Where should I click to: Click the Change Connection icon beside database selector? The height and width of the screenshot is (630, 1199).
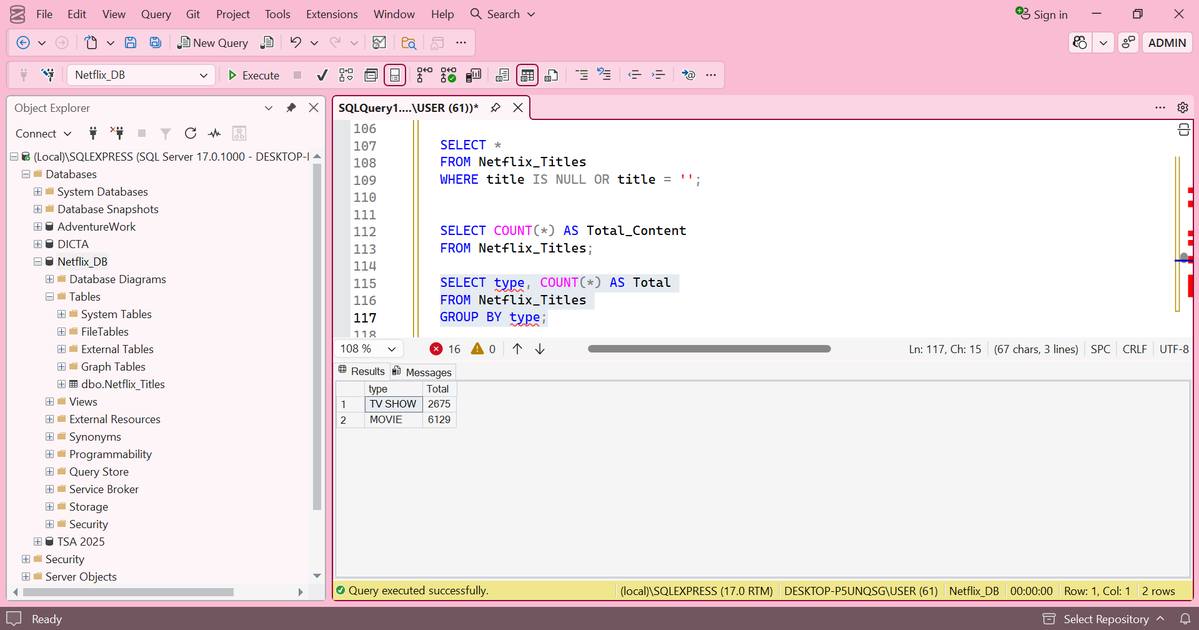48,75
